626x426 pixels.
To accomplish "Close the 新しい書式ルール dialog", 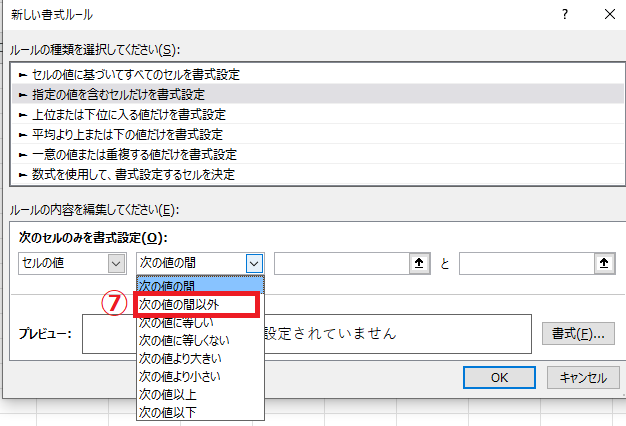I will 610,15.
